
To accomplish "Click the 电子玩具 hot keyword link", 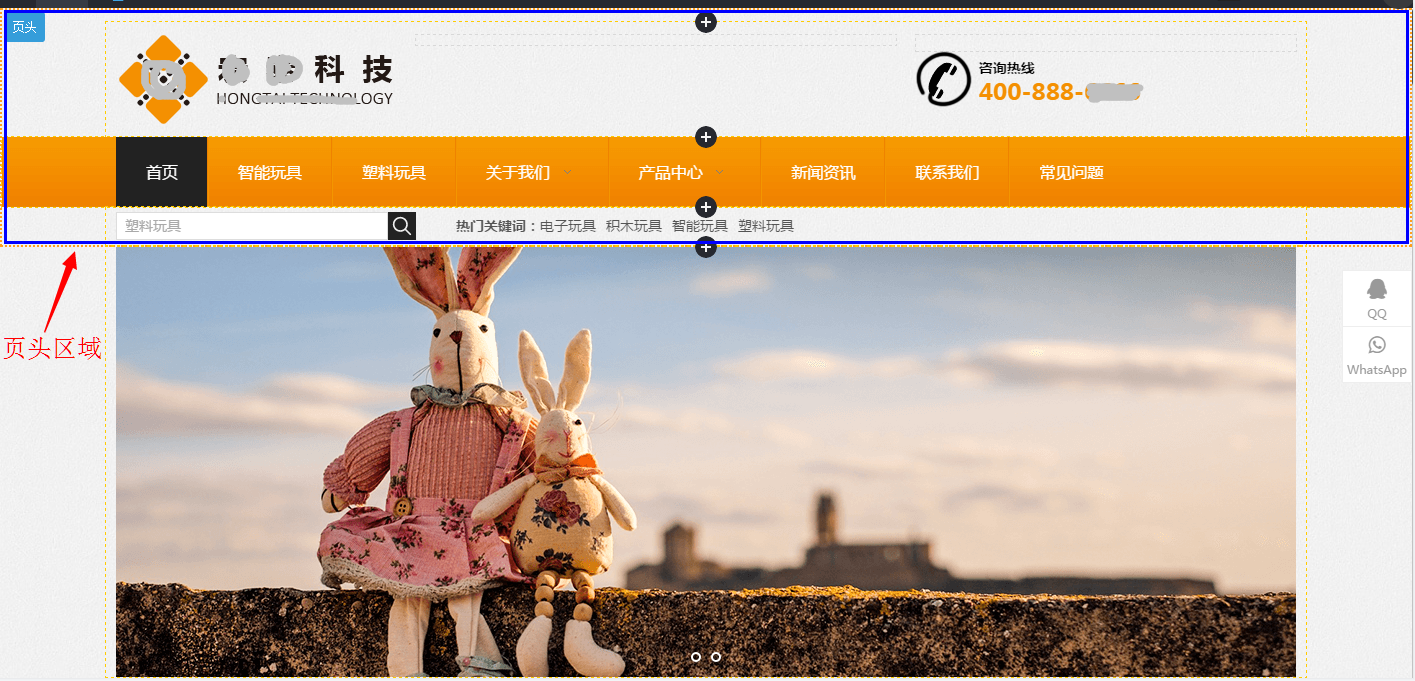I will click(567, 226).
